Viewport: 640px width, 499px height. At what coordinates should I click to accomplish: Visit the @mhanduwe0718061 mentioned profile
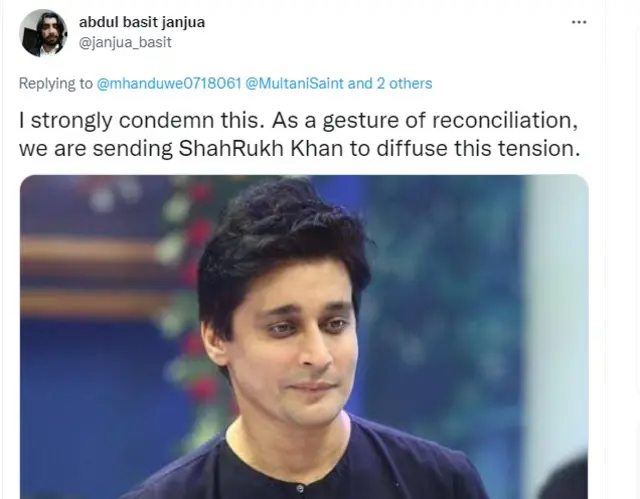[169, 84]
